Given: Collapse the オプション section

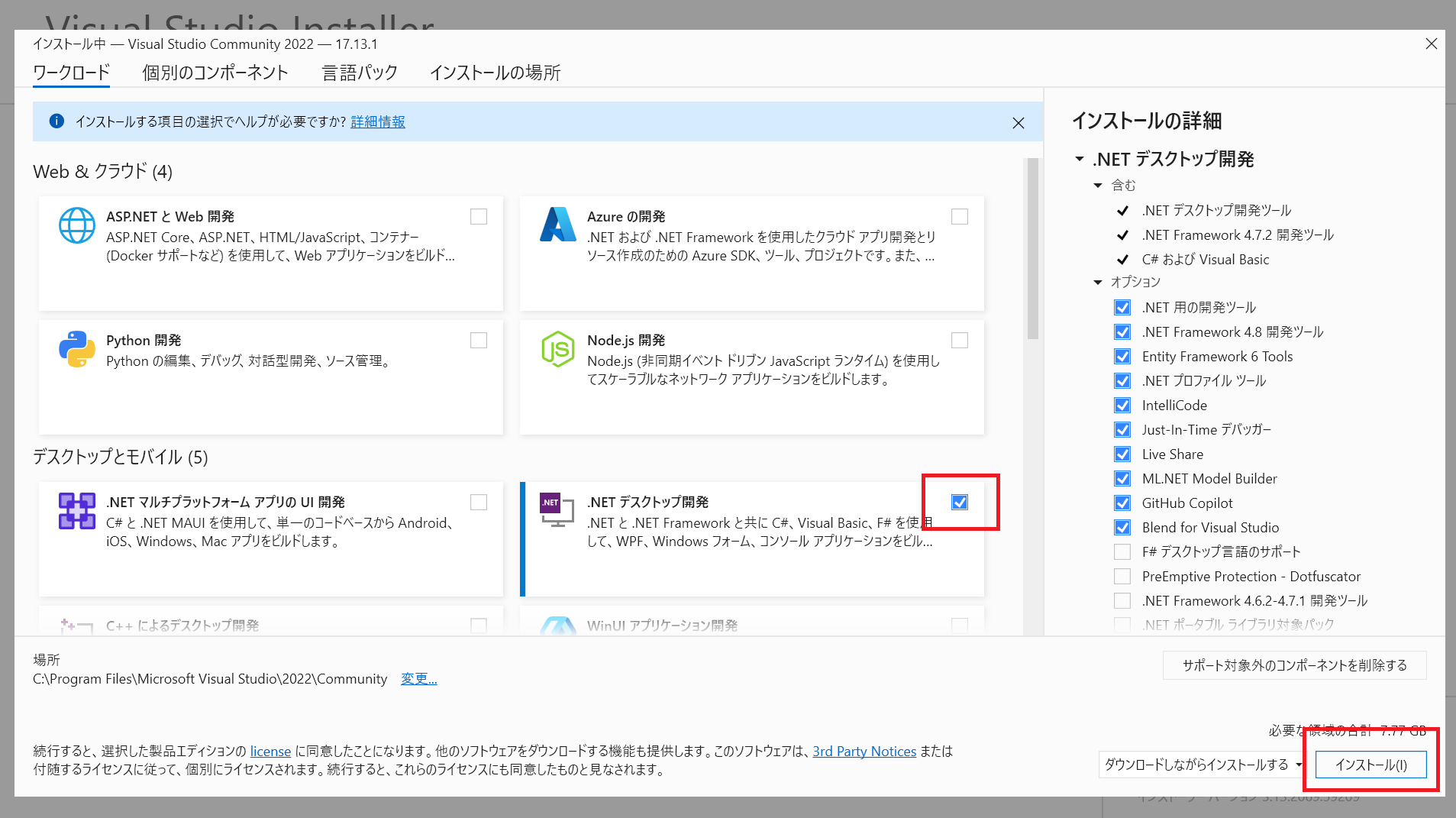Looking at the screenshot, I should (x=1098, y=283).
